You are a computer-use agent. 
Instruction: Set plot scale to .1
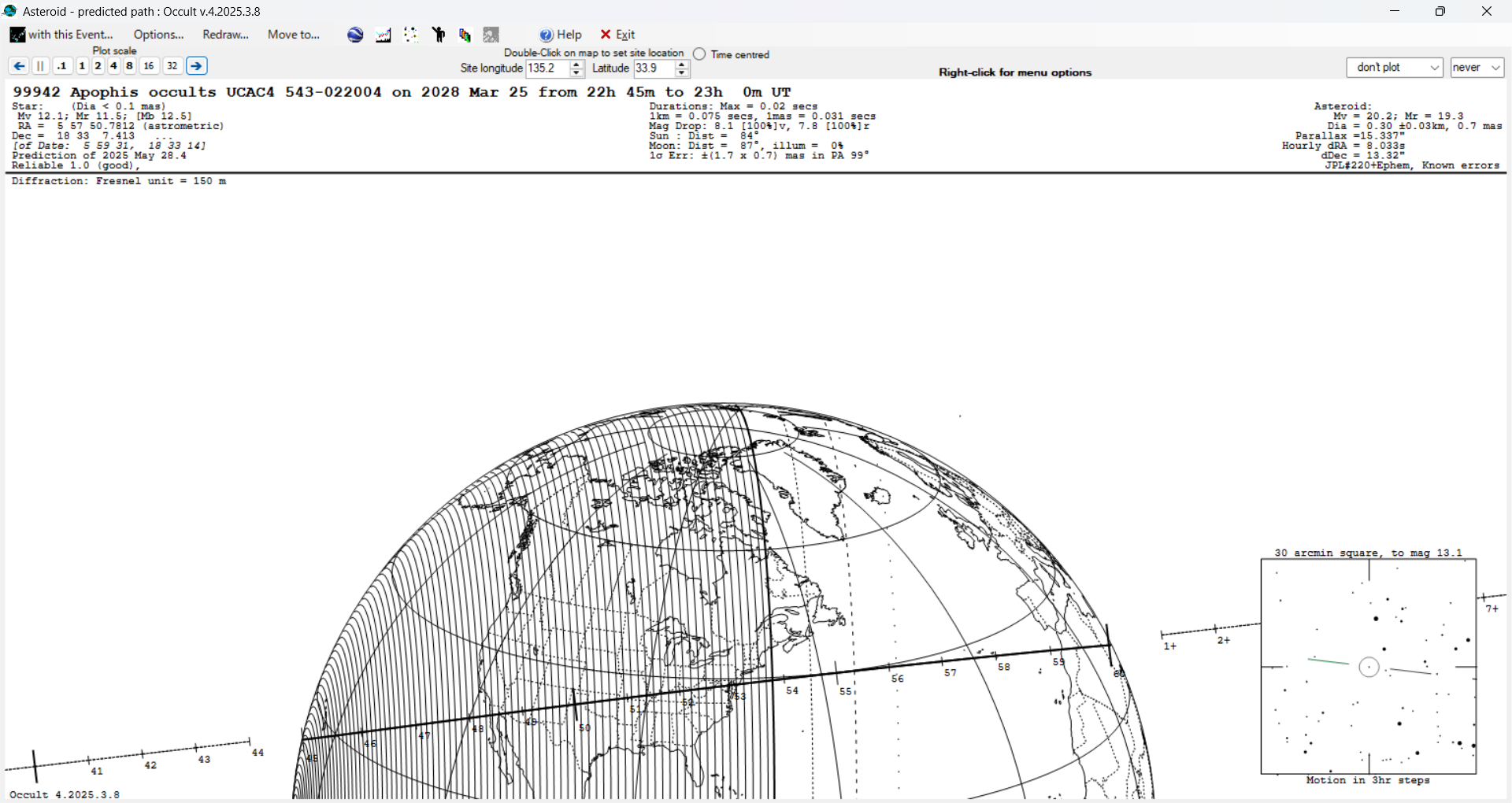pos(62,66)
